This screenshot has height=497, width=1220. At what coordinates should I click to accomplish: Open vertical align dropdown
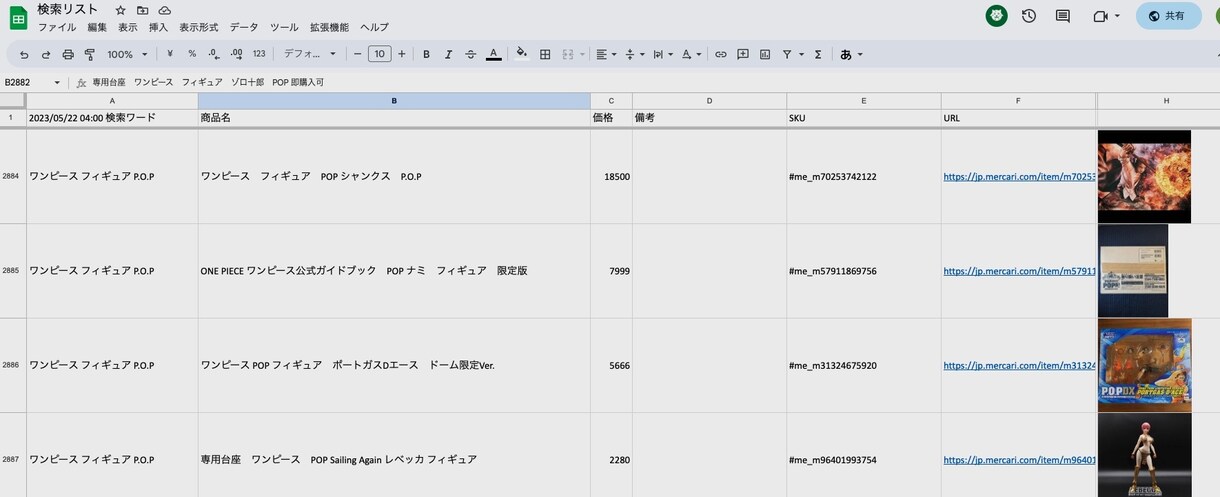click(x=635, y=54)
